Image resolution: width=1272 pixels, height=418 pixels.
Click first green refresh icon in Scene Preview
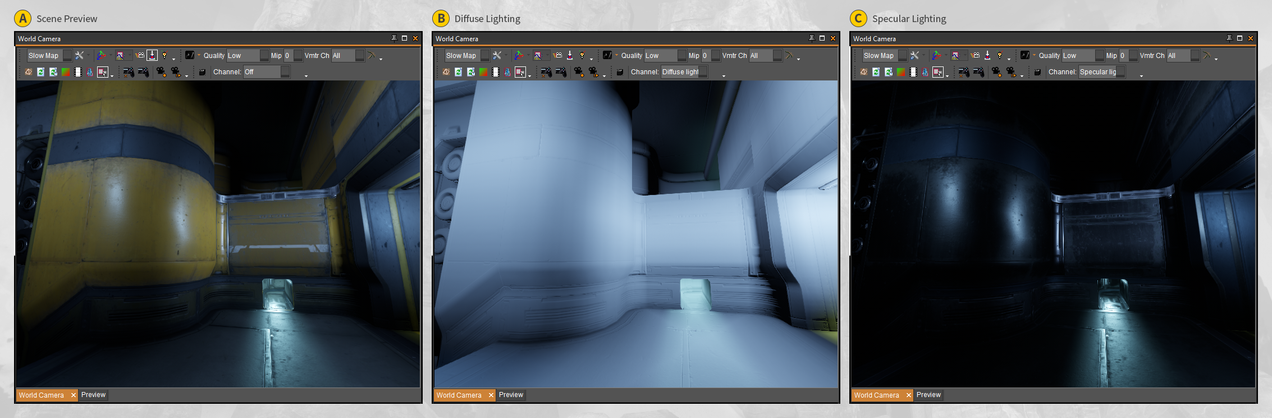[40, 72]
